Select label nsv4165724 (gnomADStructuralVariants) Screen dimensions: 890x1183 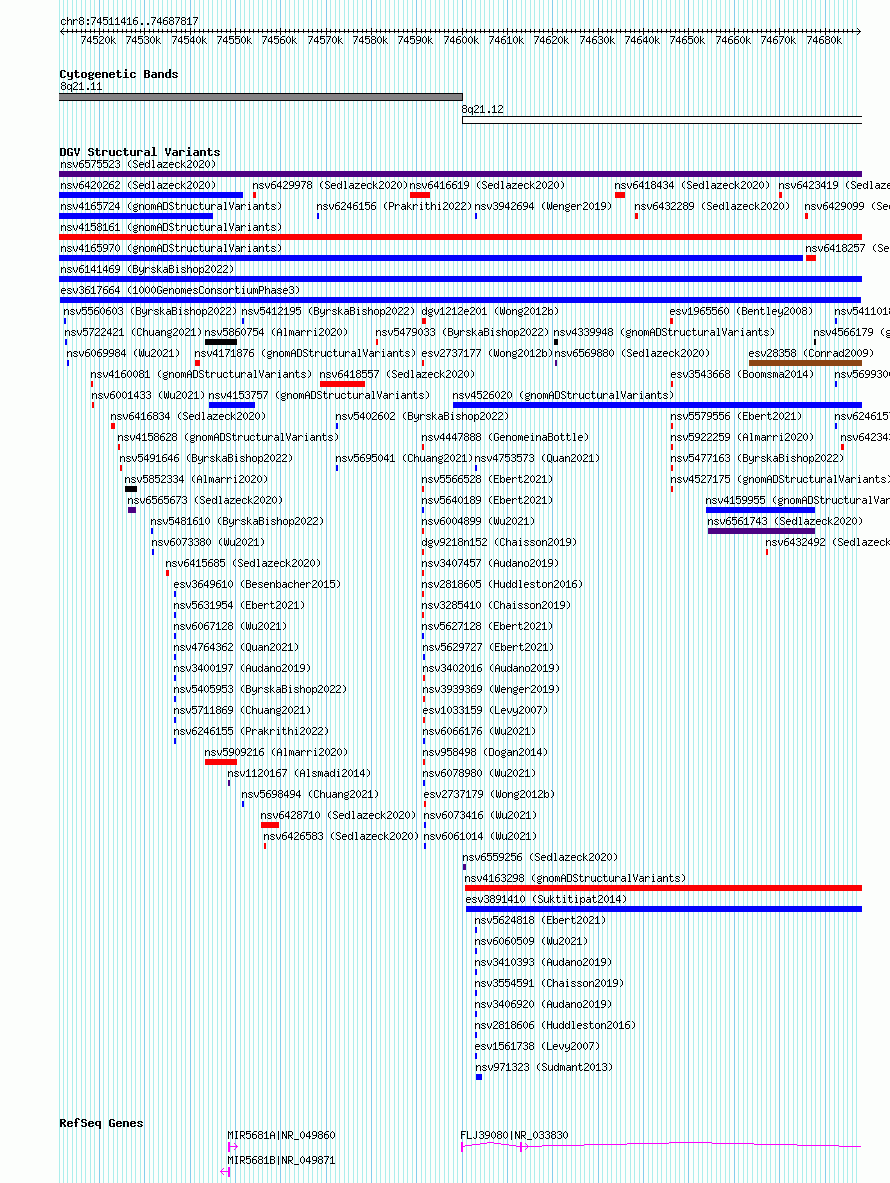tap(171, 206)
